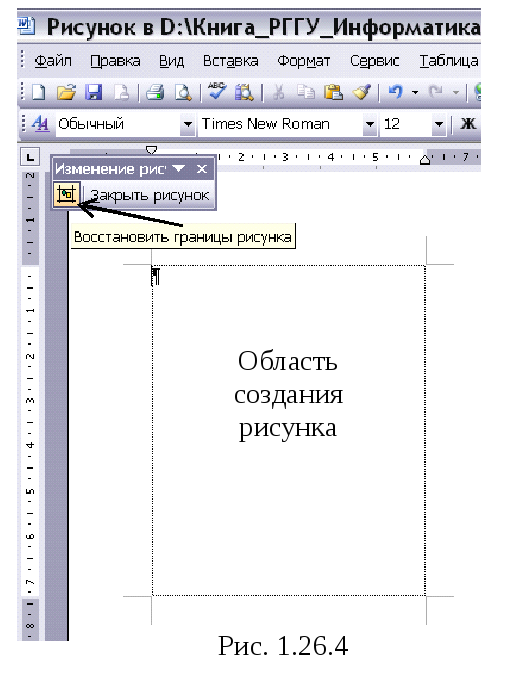Click menu bar drag handle by Файл
The width and height of the screenshot is (516, 676).
pyautogui.click(x=23, y=59)
